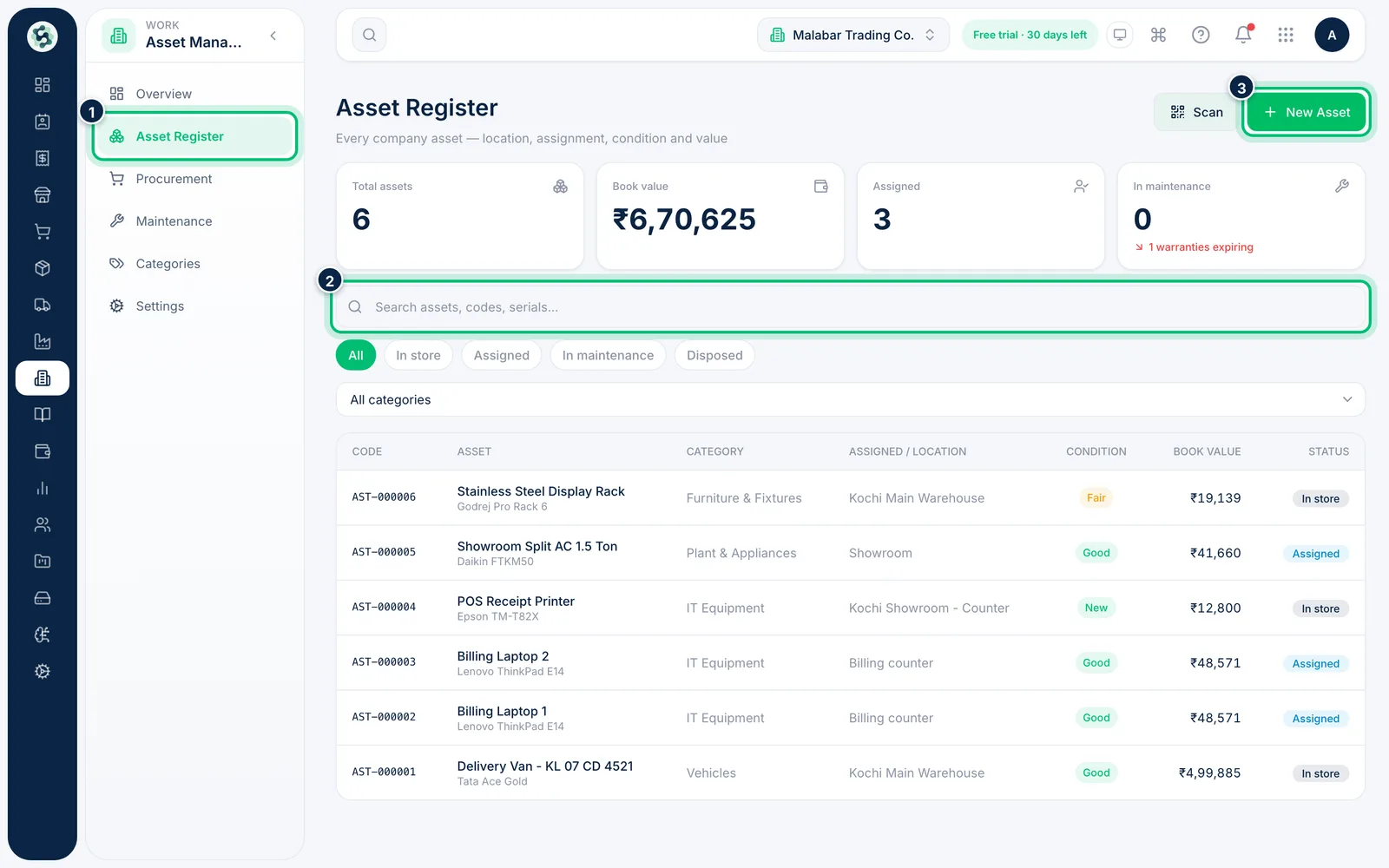
Task: Click the brain circuit icon in the left rail
Action: (42, 635)
